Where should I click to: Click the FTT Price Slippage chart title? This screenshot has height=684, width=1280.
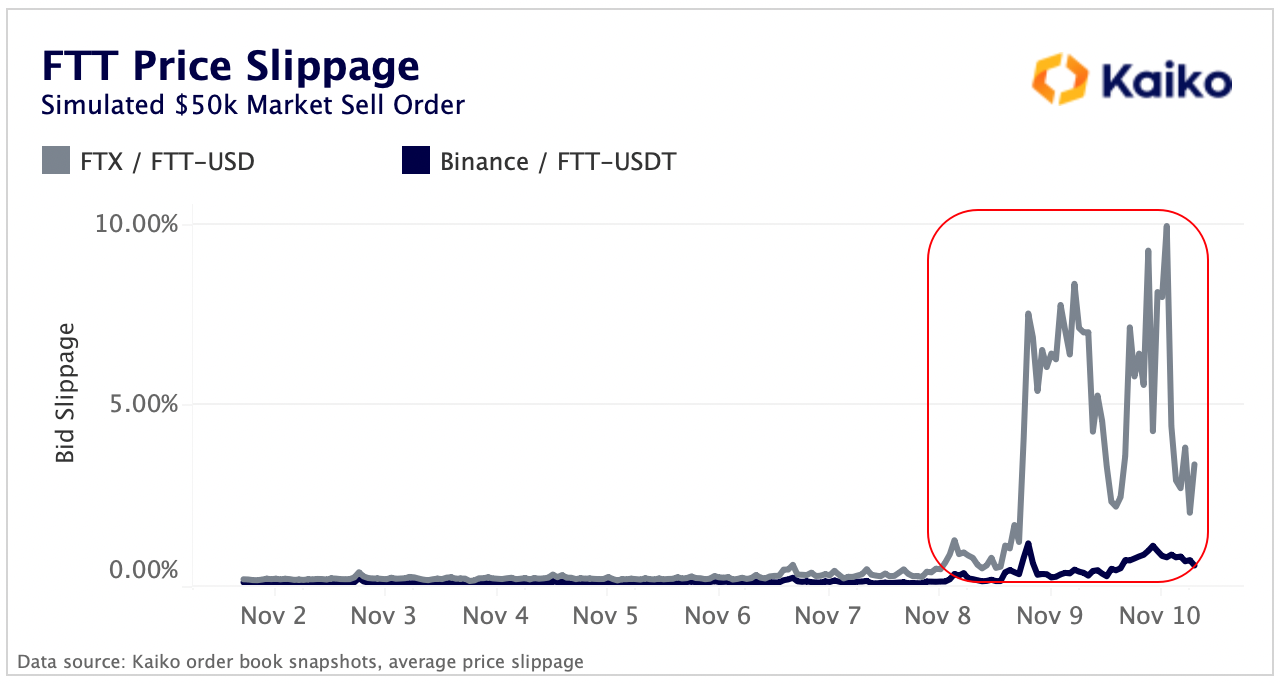tap(230, 66)
